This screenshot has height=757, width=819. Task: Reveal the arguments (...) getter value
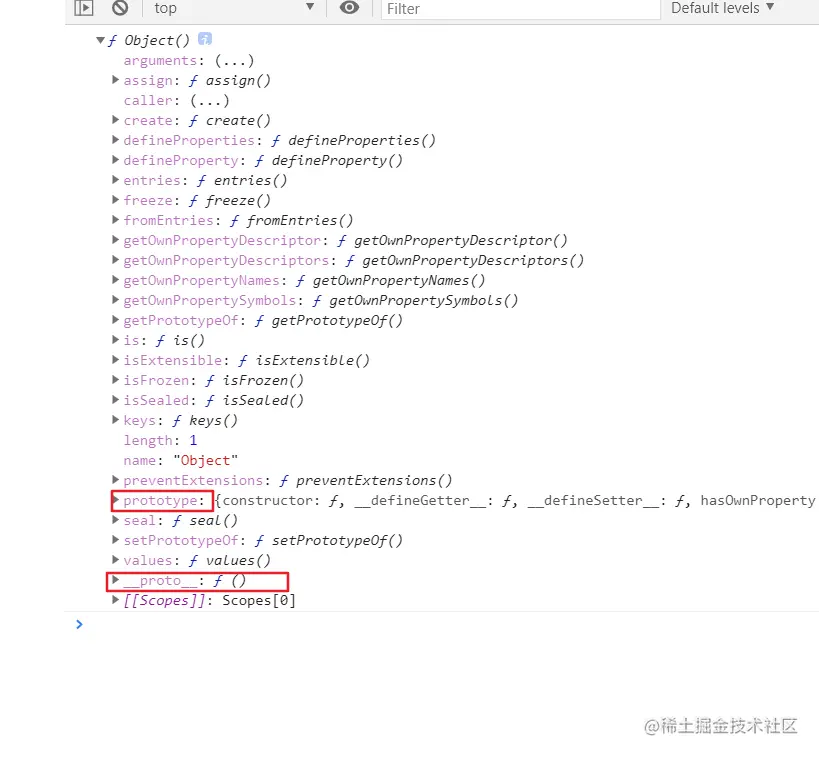[235, 61]
